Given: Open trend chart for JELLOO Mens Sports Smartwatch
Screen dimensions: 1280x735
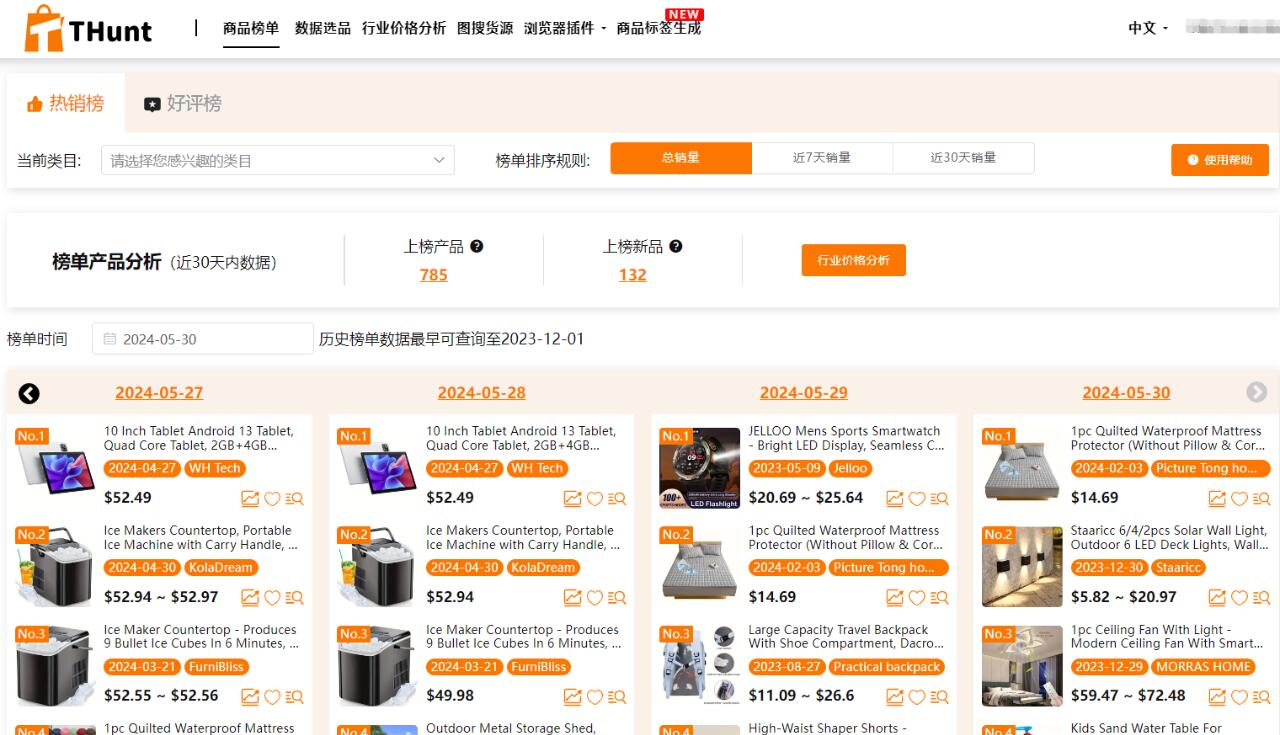Looking at the screenshot, I should [895, 498].
